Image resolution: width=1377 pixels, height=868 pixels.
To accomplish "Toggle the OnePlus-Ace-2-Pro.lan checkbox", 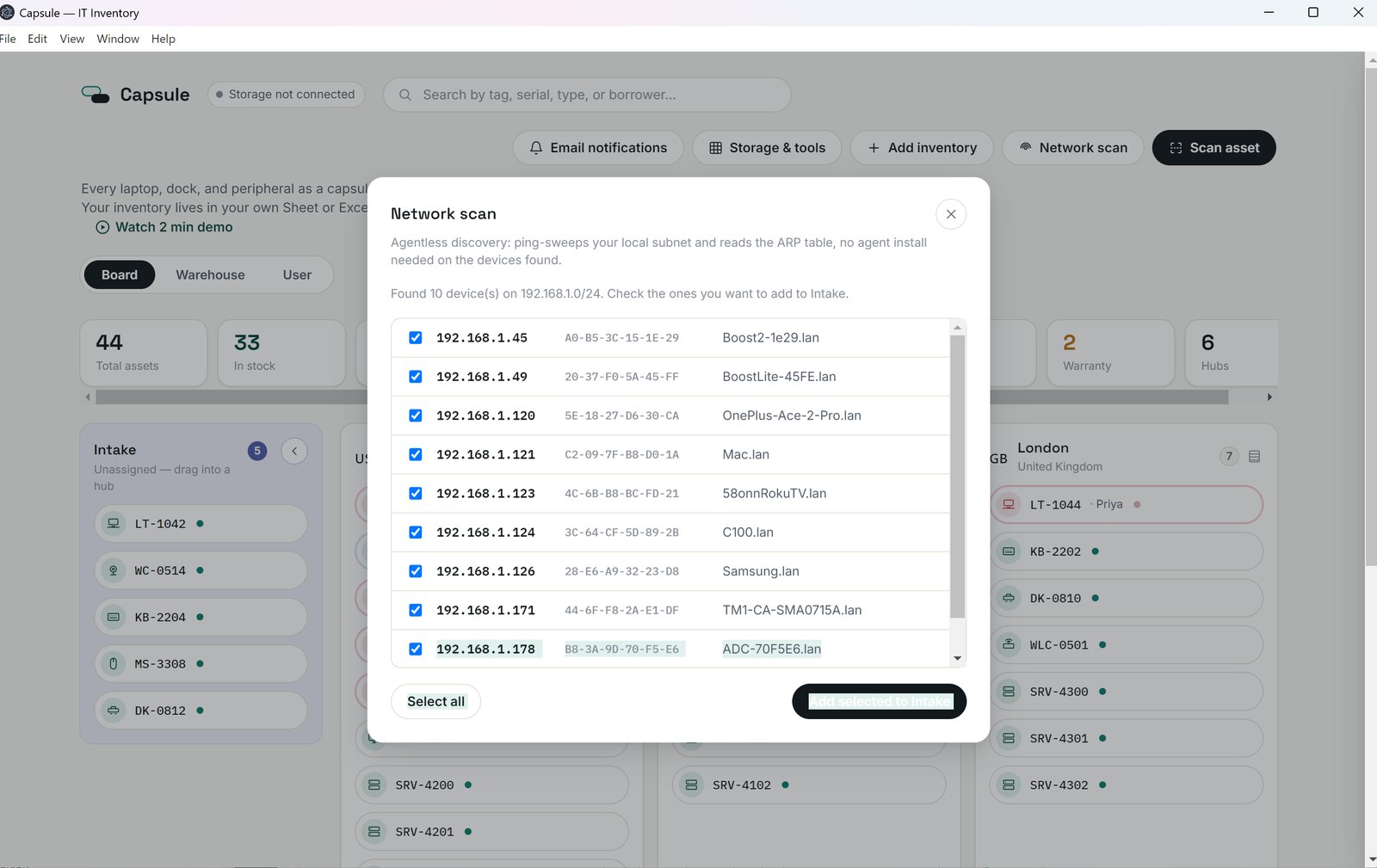I will [x=416, y=416].
